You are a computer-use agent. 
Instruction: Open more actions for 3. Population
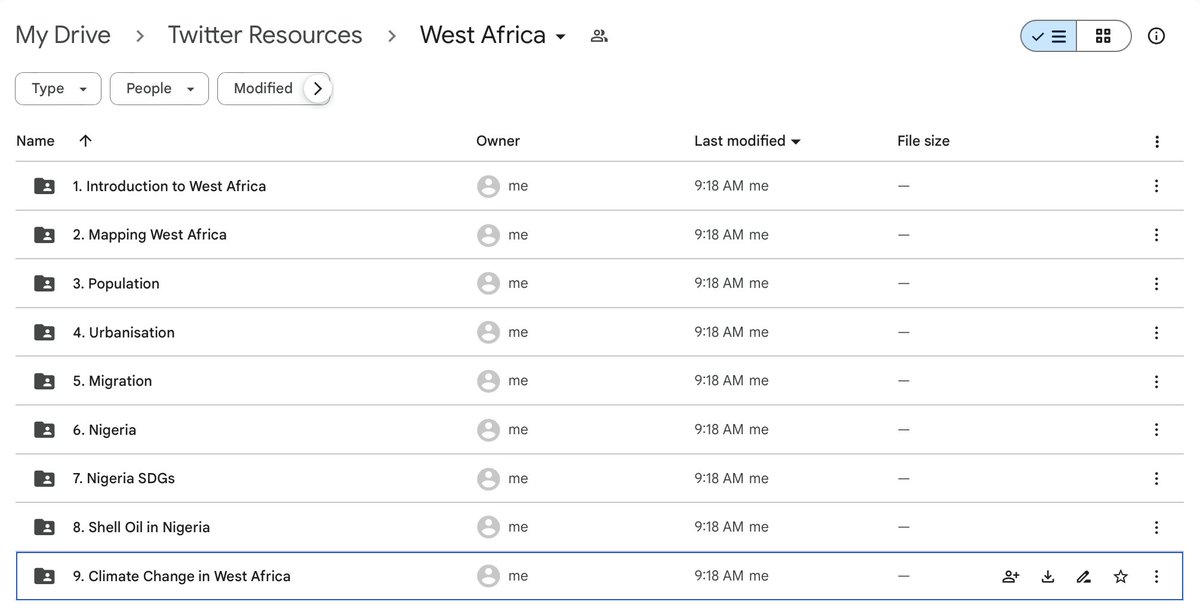(1156, 284)
